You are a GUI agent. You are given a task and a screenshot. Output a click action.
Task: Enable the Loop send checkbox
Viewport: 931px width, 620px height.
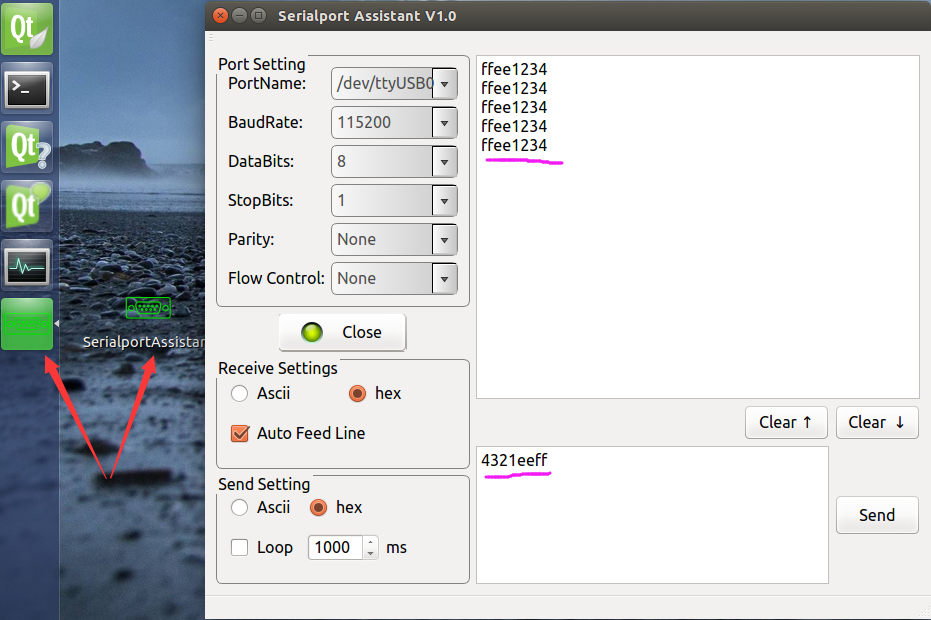click(x=239, y=547)
